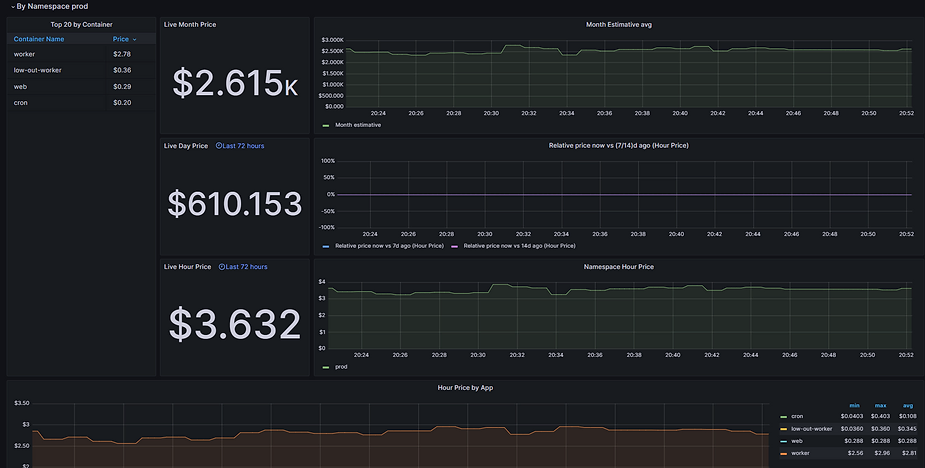
Task: Click the cron container name cell
Action: [x=21, y=103]
